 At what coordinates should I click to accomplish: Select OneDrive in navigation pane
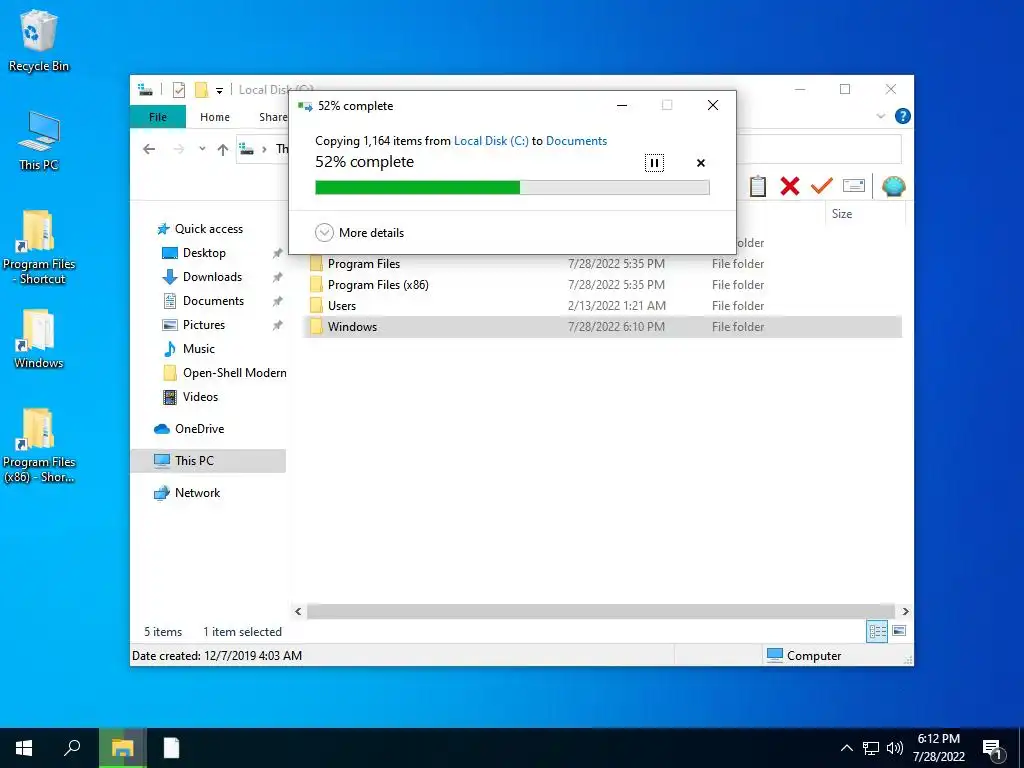(199, 429)
